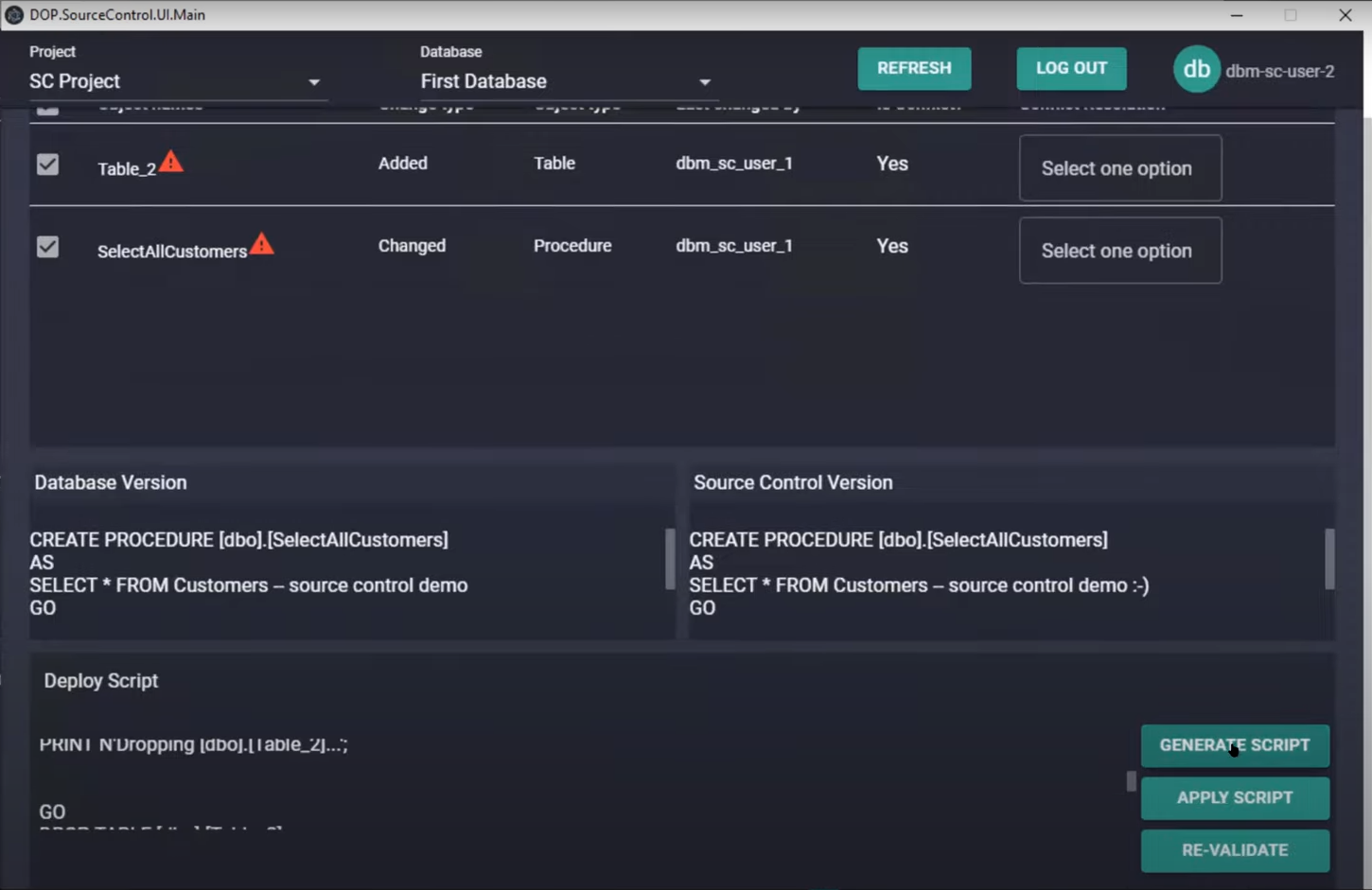
Task: Uncheck the Table_2 row checkbox
Action: tap(47, 165)
